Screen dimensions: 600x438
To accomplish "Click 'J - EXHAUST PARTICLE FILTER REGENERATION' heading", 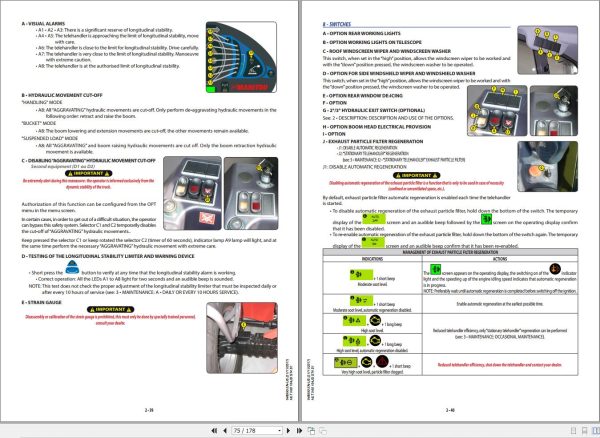I will pyautogui.click(x=373, y=142).
